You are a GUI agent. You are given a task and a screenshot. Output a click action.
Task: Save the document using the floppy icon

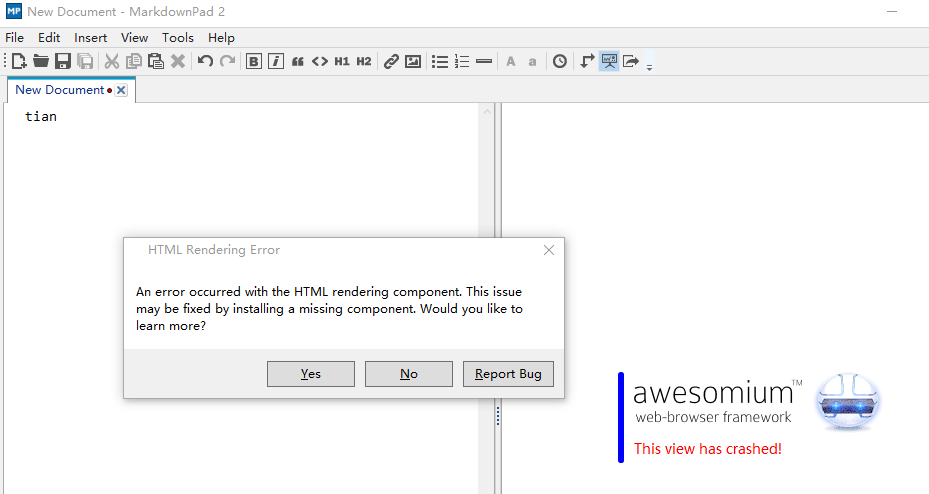[x=63, y=61]
